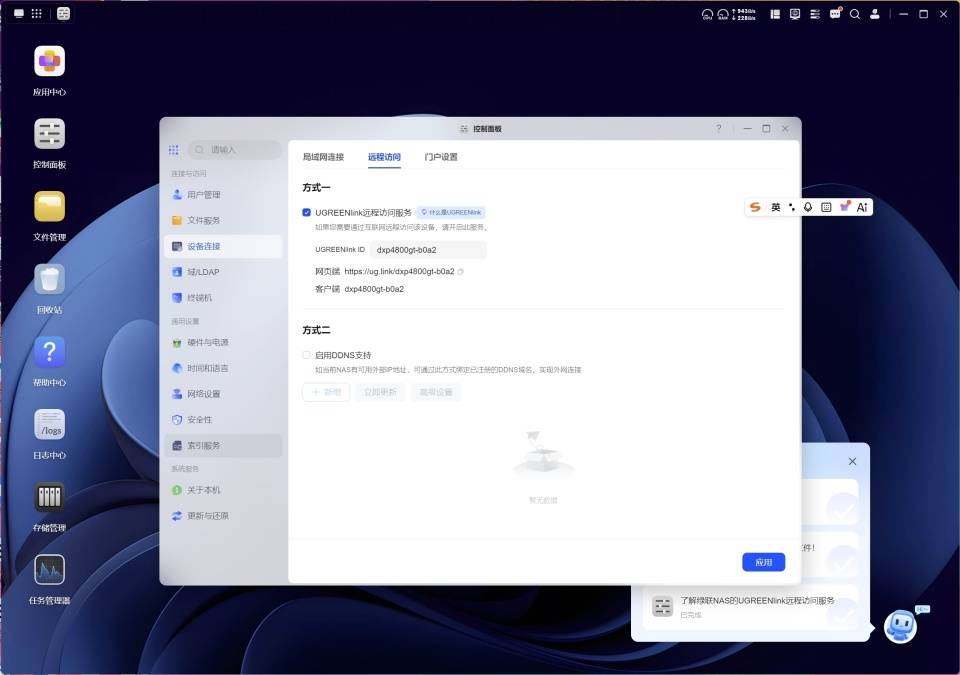Open the https://ug.link/dxp4800gt-b0a2 web link
Image resolution: width=960 pixels, height=675 pixels.
point(399,271)
